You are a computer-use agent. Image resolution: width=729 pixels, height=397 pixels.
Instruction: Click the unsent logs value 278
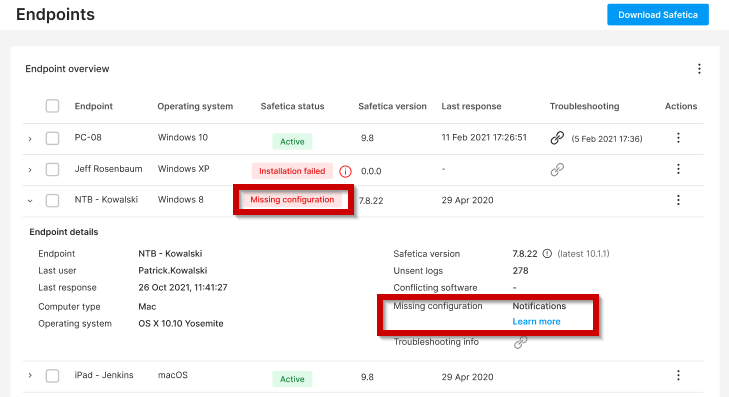point(520,271)
